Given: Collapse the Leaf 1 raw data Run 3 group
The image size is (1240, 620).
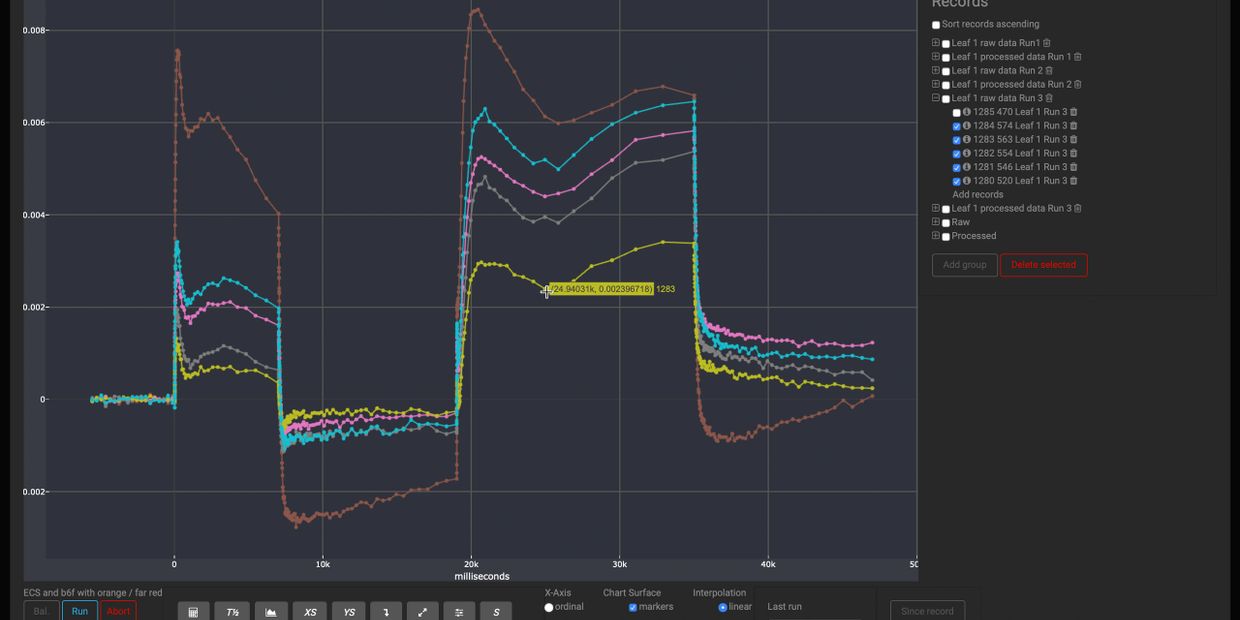Looking at the screenshot, I should 936,98.
